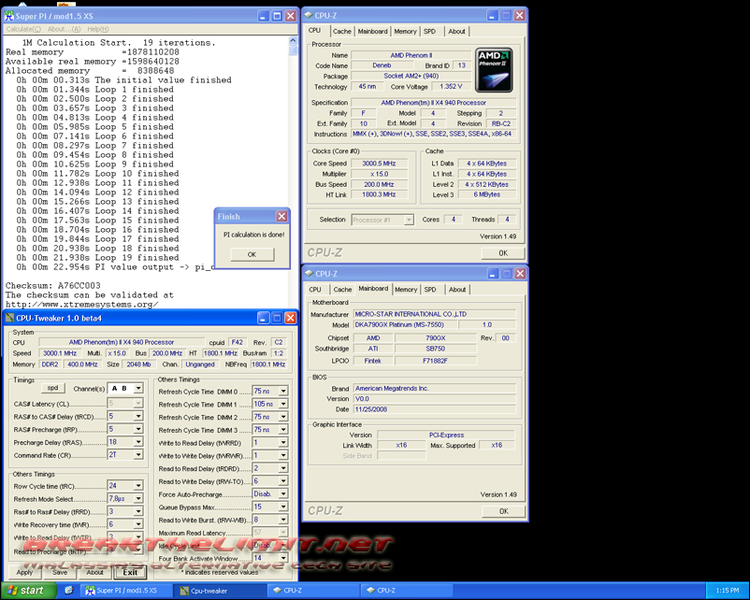Click DKA790GX Platinum model field
Screen dimensions: 750x600
[x=405, y=325]
